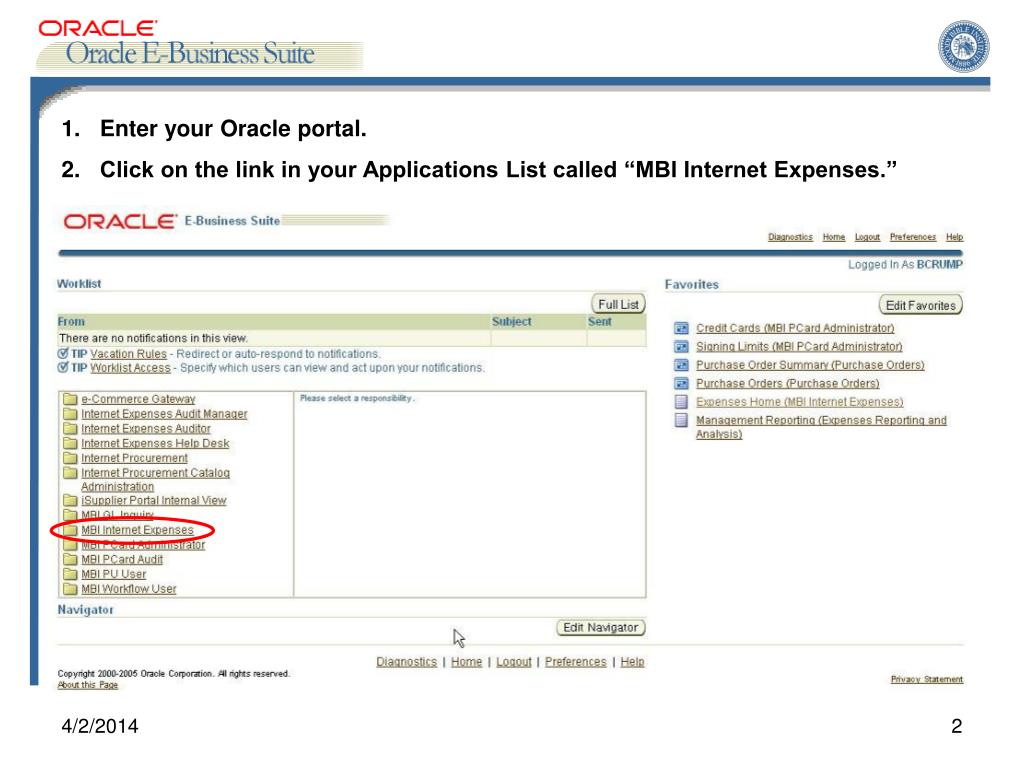Image resolution: width=1024 pixels, height=768 pixels.
Task: Open the Internet Procurement link
Action: coord(134,458)
